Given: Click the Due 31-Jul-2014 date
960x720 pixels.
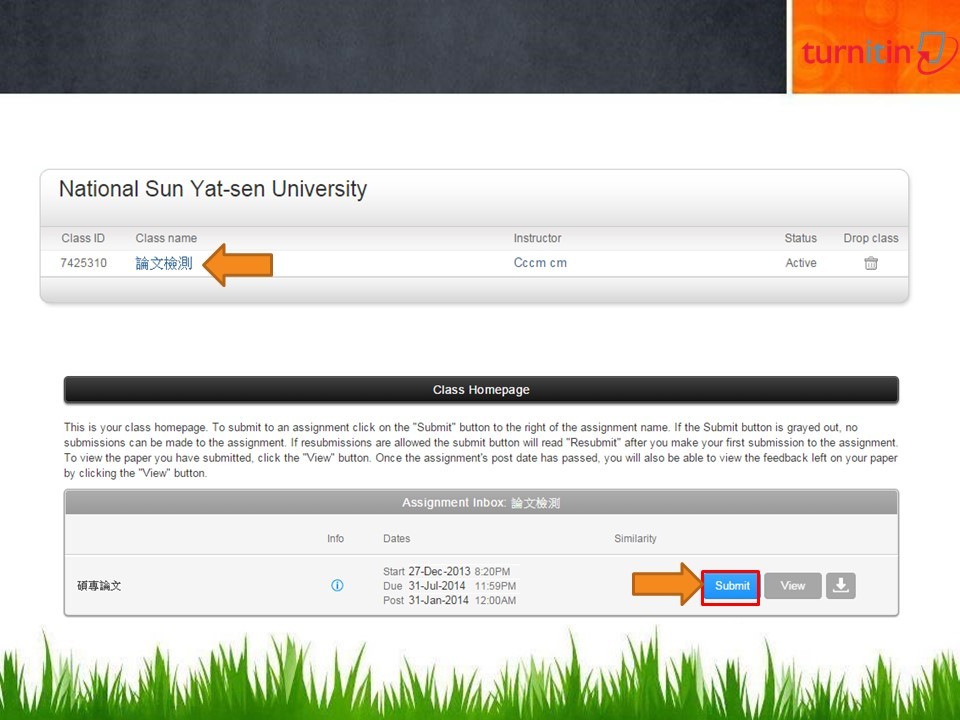Looking at the screenshot, I should point(449,586).
